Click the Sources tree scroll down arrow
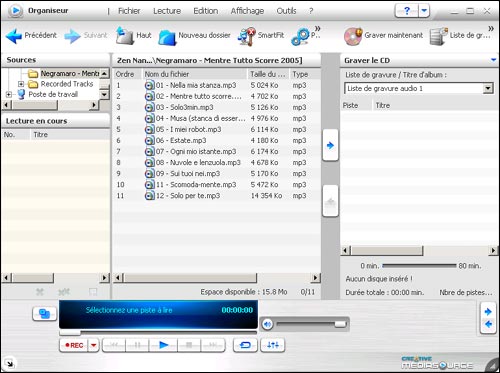The width and height of the screenshot is (500, 373). pos(104,95)
